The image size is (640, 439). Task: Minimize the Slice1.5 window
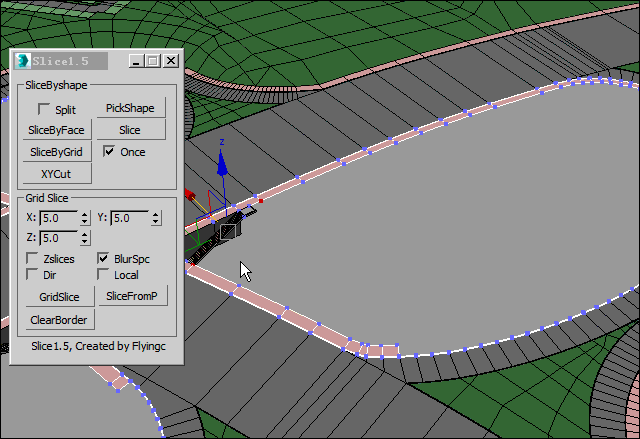point(136,61)
